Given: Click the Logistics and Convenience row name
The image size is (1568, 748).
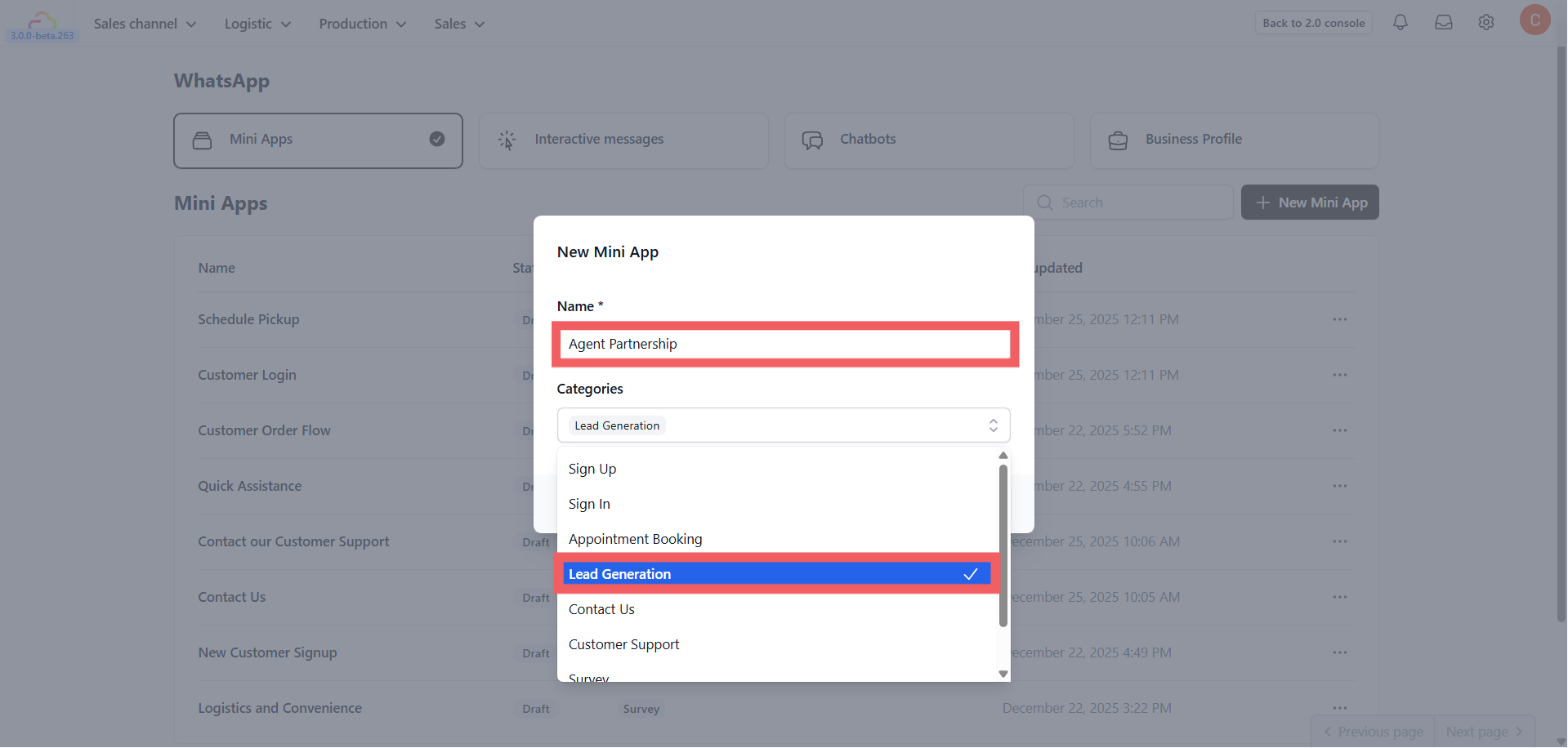Looking at the screenshot, I should click(x=279, y=708).
